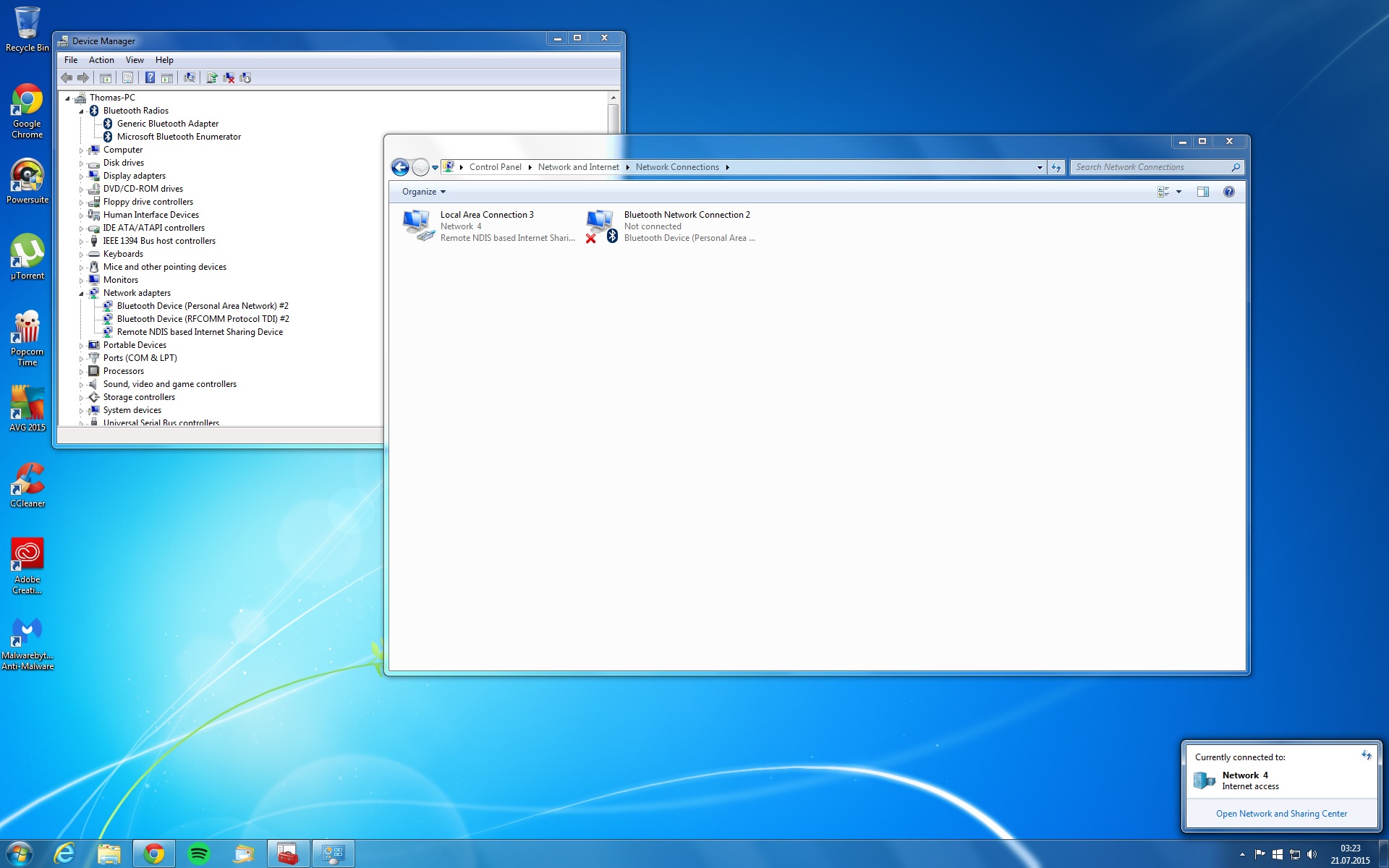Toggle Show/Hide Console Tree icon in Device Manager

[x=106, y=77]
